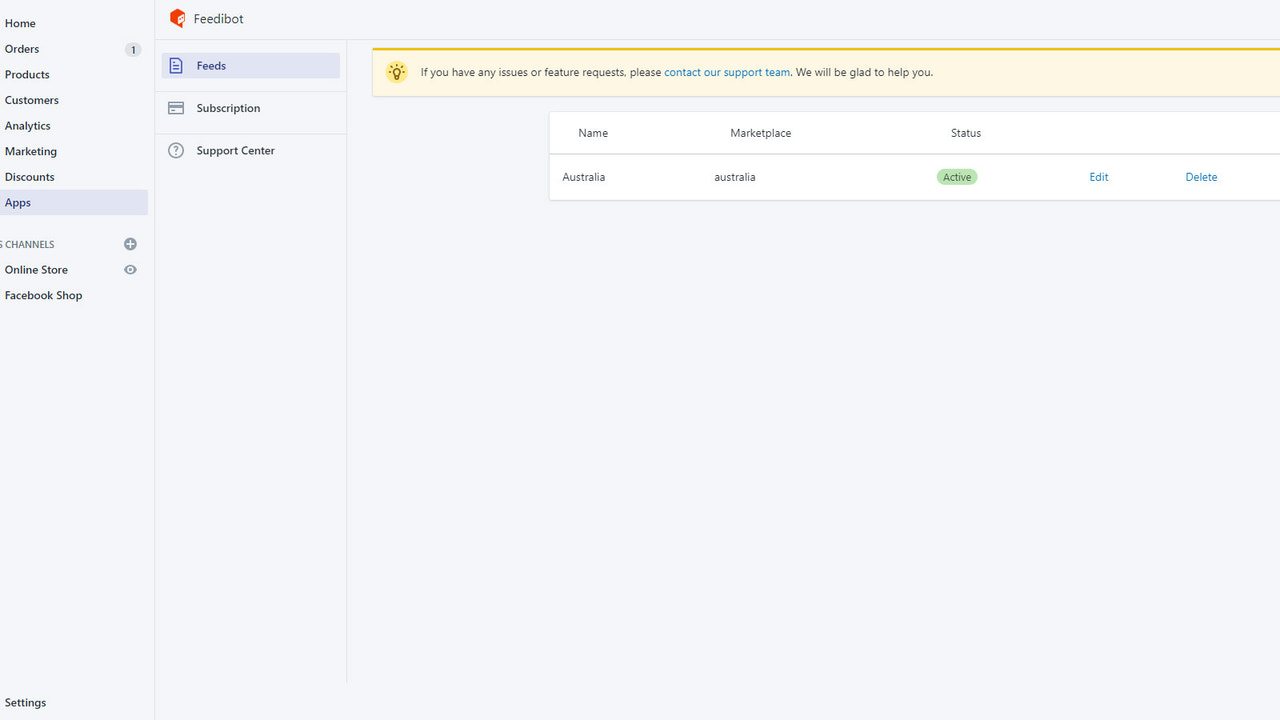Click the Orders notification badge
Viewport: 1280px width, 720px height.
pyautogui.click(x=132, y=49)
